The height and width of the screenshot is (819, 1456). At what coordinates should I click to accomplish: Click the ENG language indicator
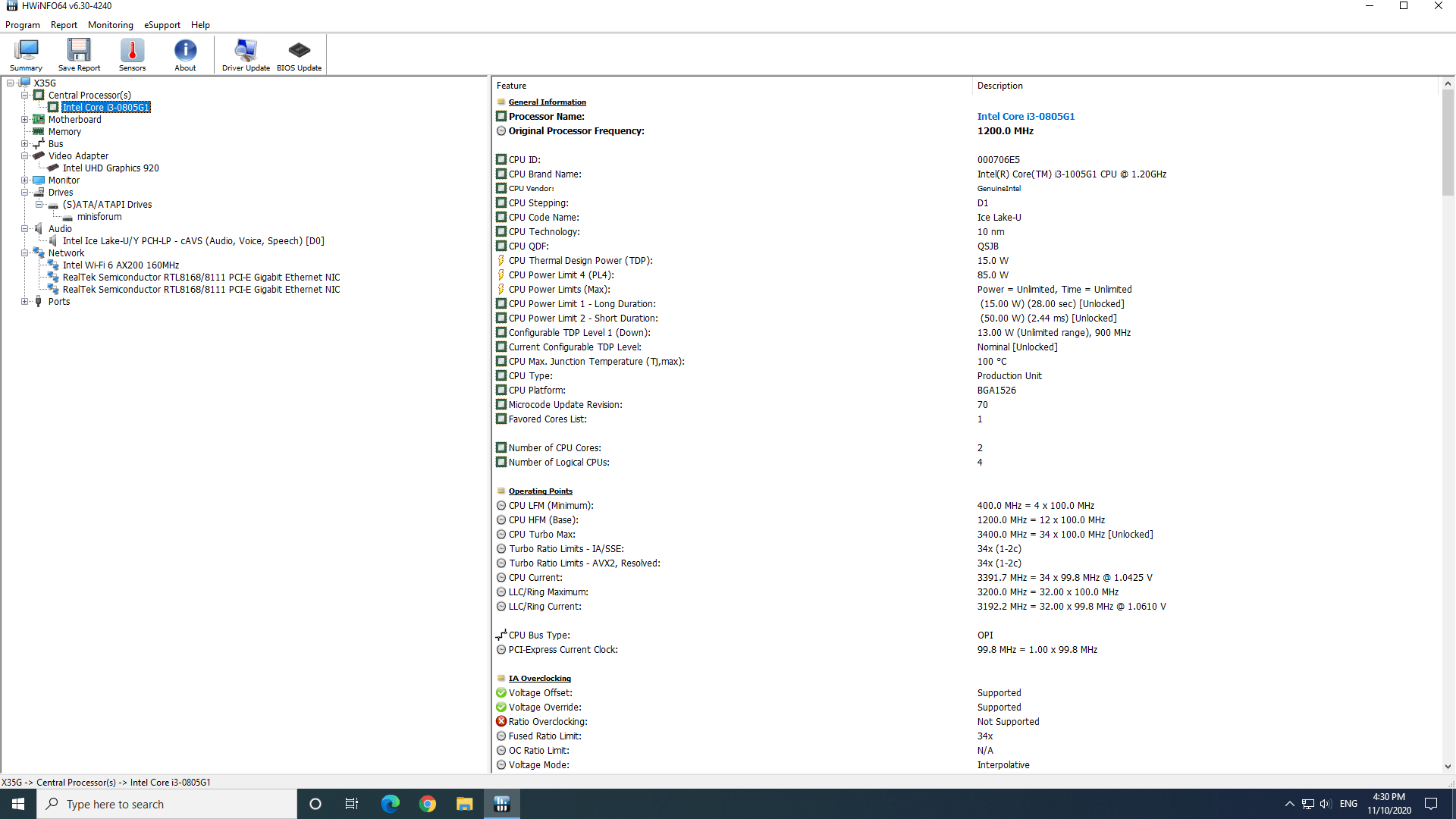[1348, 804]
